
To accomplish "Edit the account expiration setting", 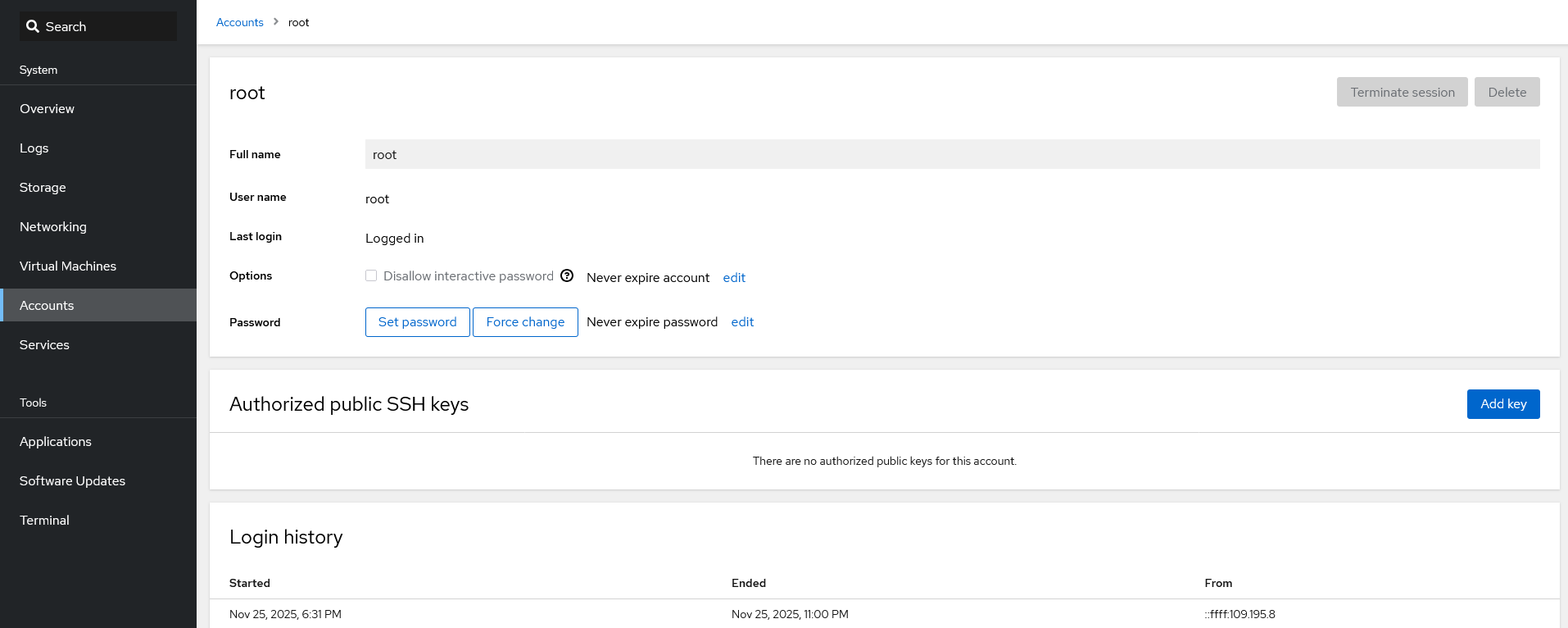I will pyautogui.click(x=734, y=278).
